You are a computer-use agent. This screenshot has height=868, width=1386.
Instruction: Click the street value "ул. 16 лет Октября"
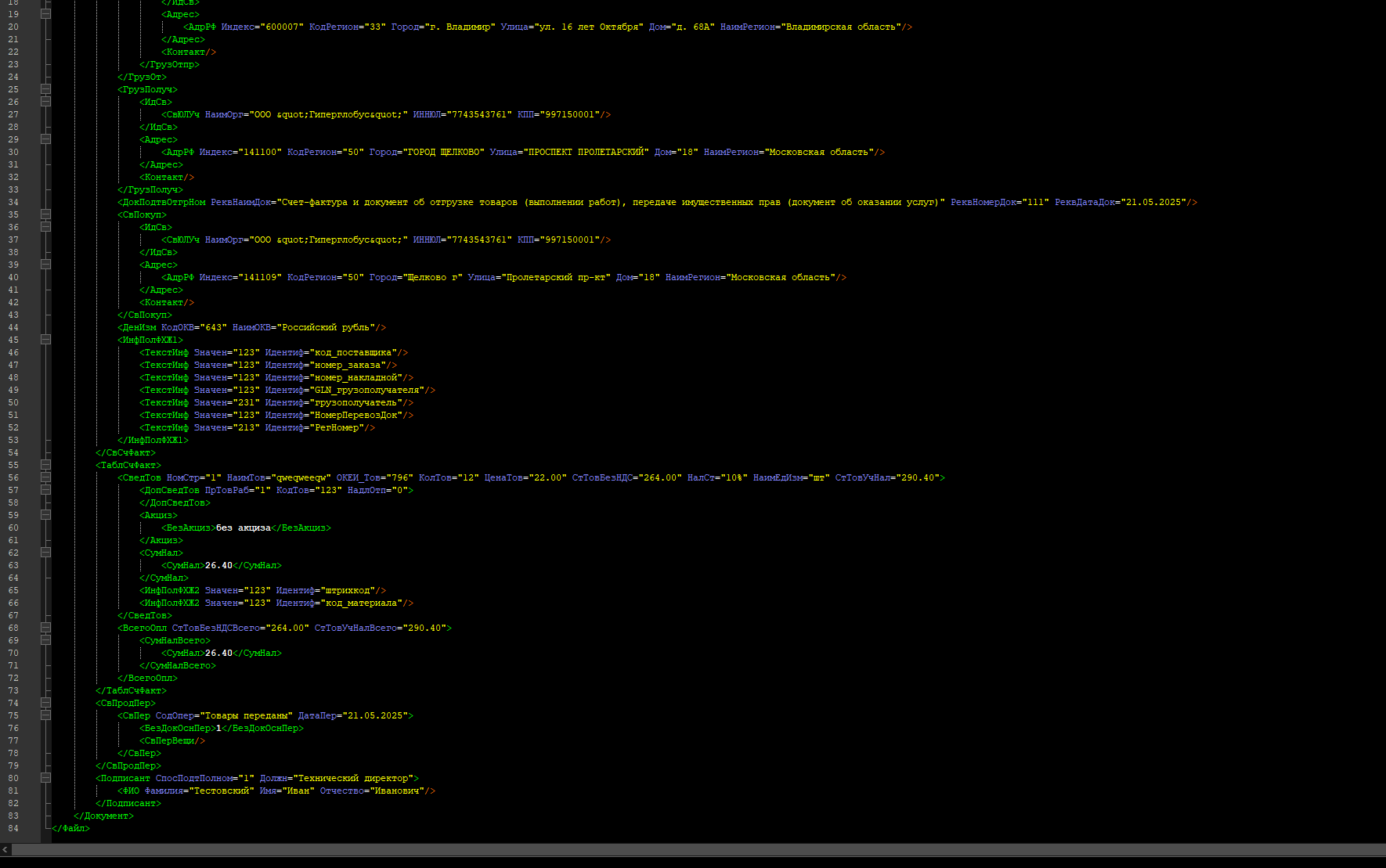pos(589,27)
